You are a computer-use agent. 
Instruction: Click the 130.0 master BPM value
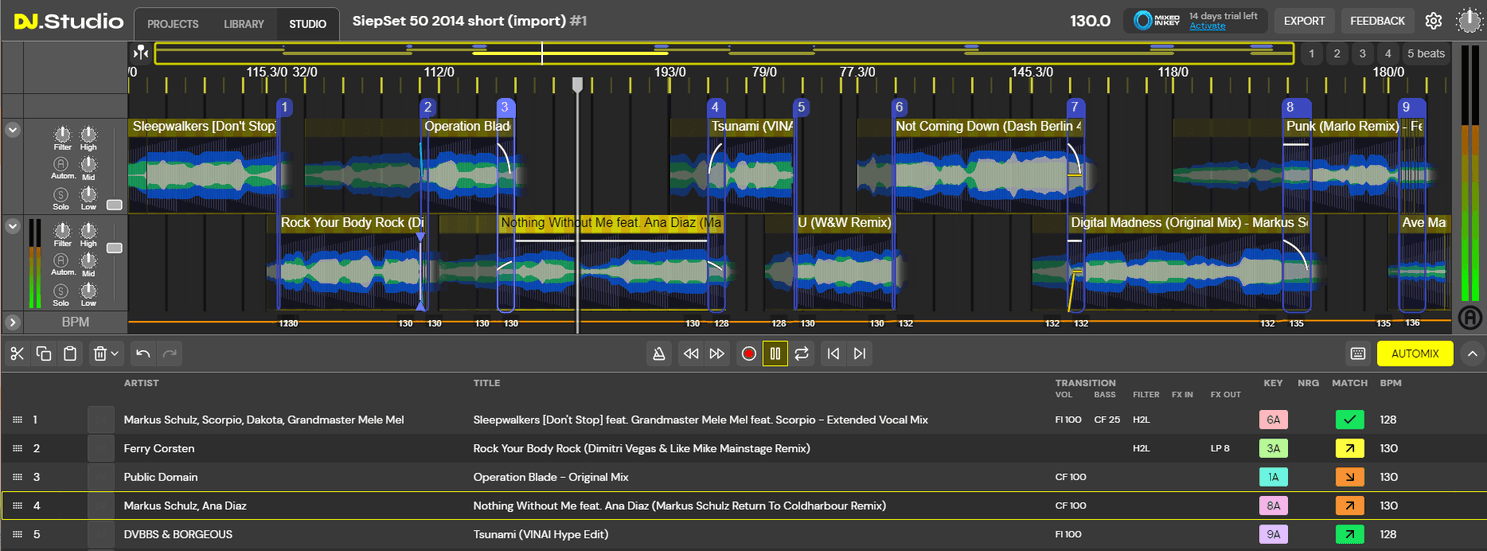pos(1090,21)
